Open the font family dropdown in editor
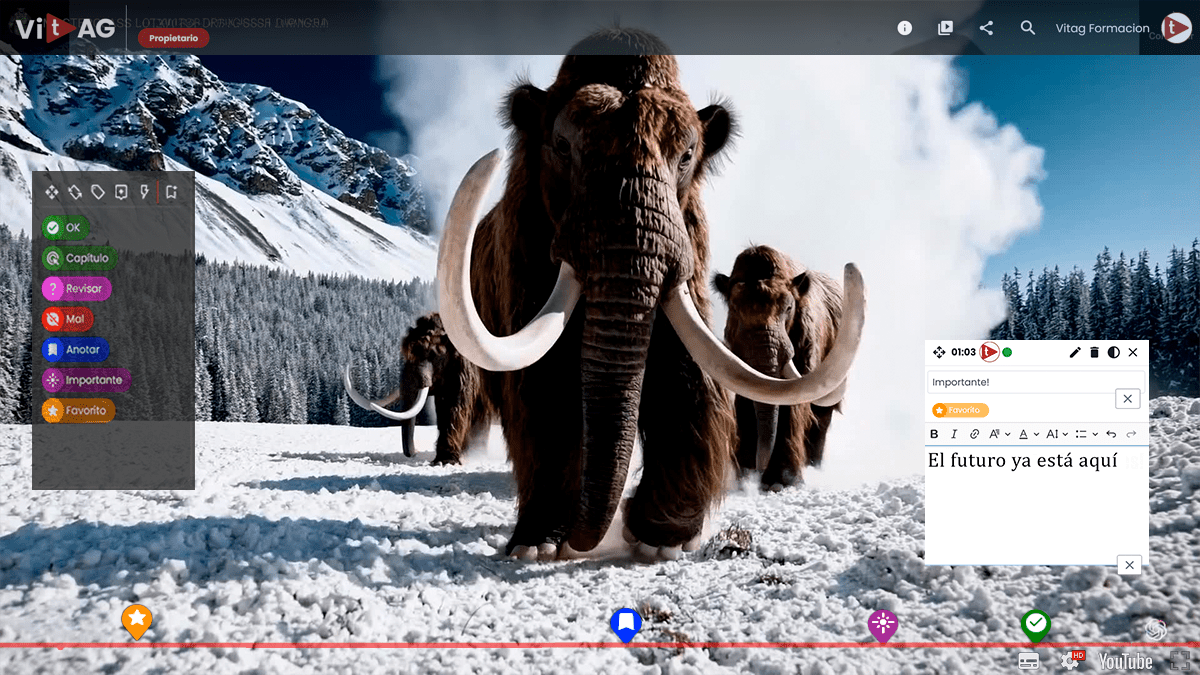Screen dimensions: 1200x675 coord(1000,434)
